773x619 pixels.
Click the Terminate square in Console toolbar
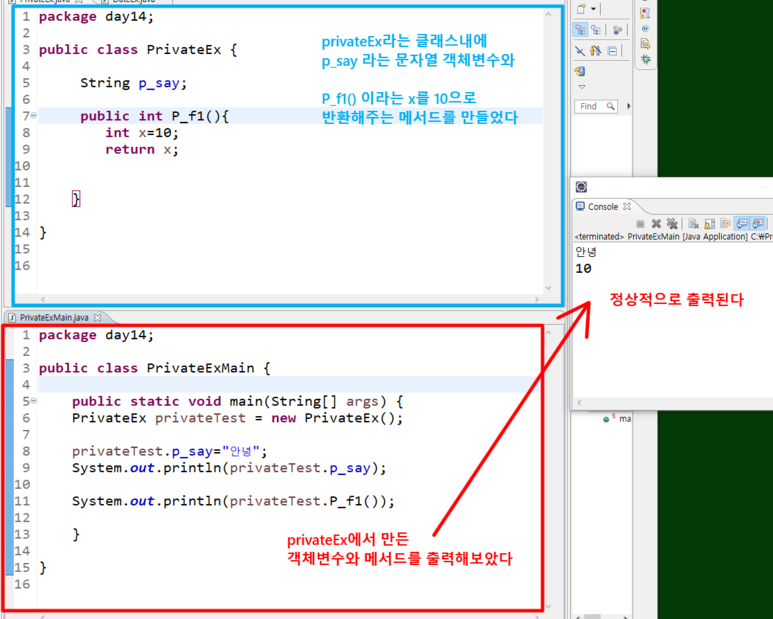[640, 224]
